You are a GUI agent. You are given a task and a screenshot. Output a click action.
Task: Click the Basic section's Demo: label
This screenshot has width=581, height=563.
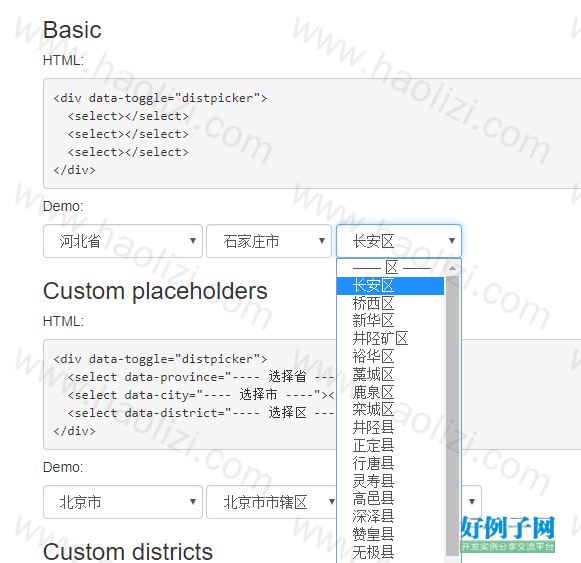[63, 206]
